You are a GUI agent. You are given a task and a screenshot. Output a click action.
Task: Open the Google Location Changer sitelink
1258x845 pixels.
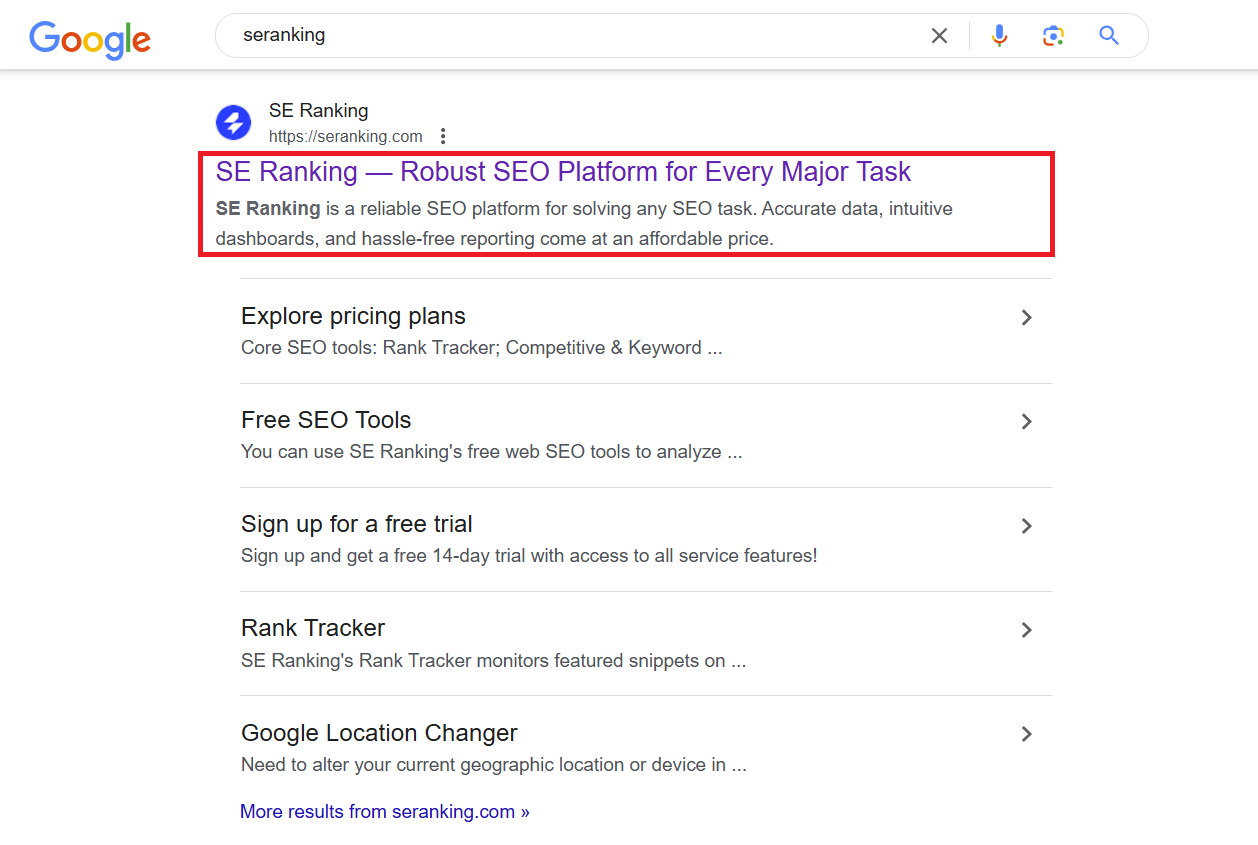(x=379, y=733)
